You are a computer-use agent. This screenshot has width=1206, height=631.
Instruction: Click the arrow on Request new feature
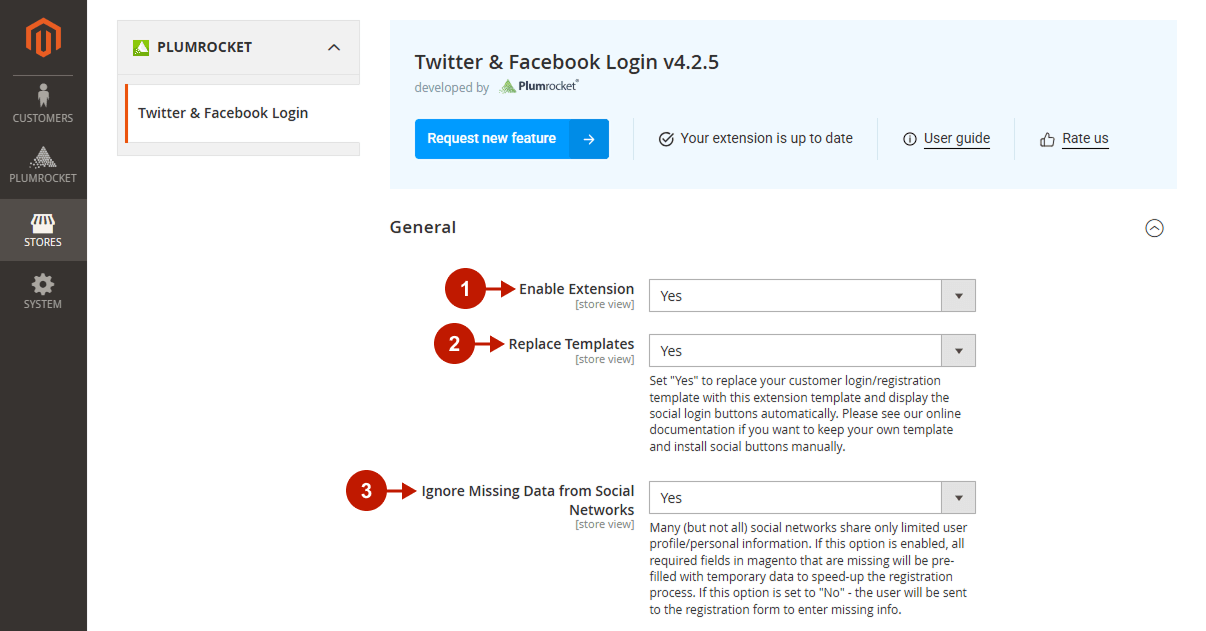[x=589, y=139]
